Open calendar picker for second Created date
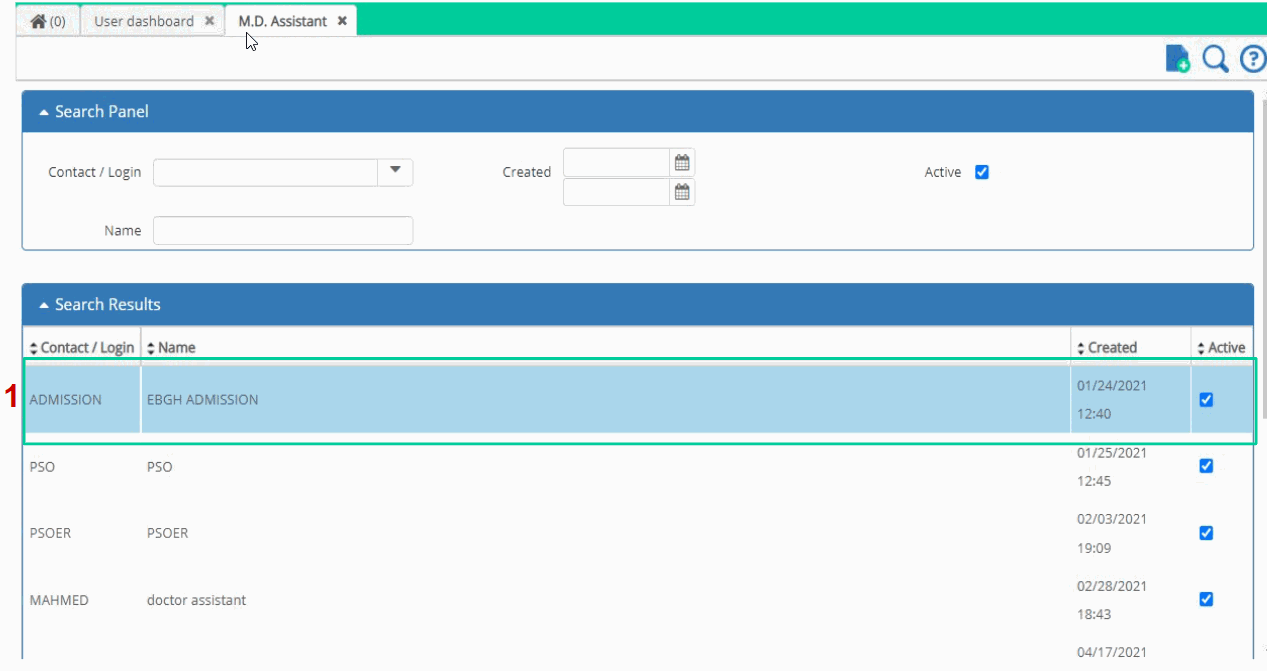Screen dimensions: 1267x671 click(x=682, y=192)
